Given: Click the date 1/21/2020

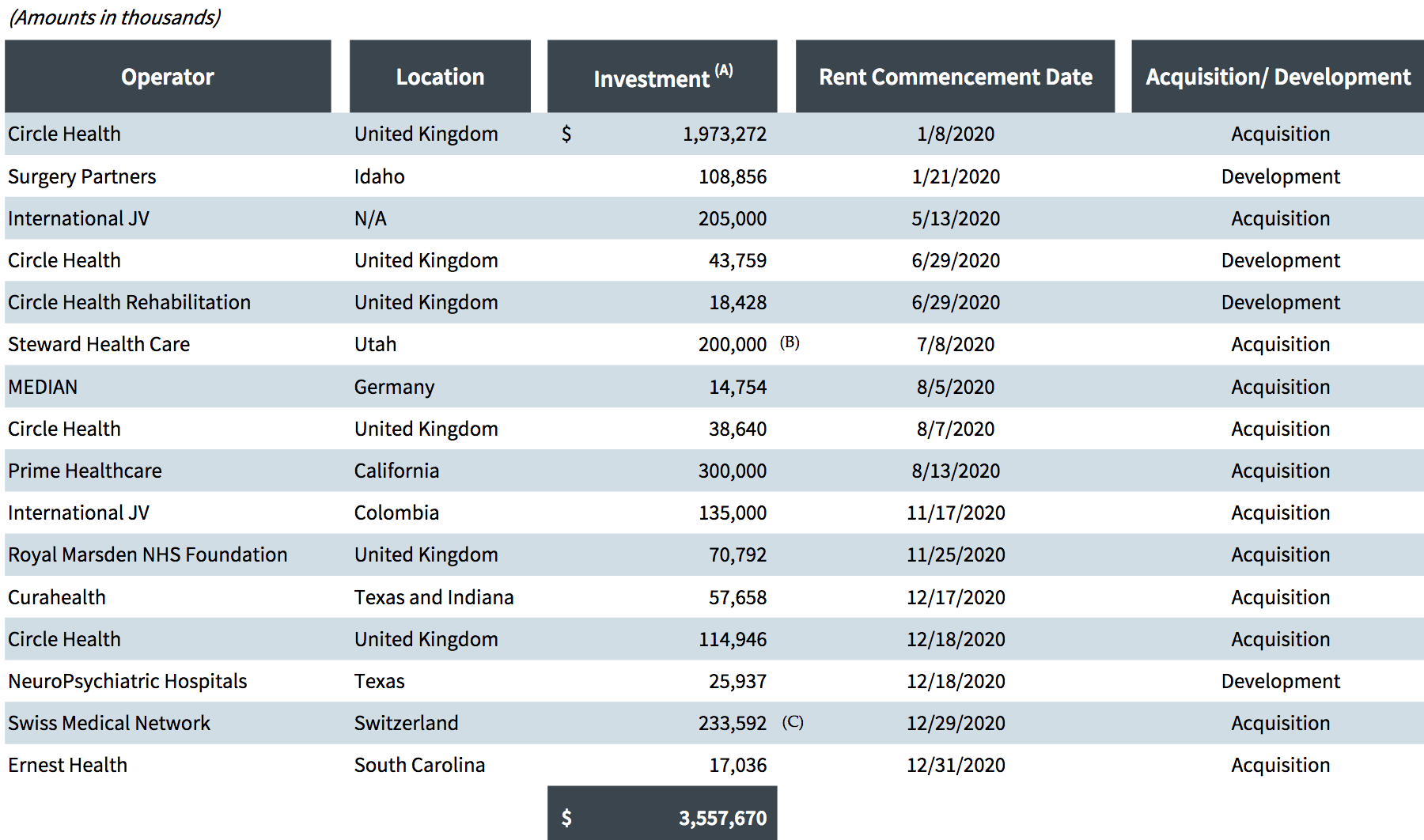Looking at the screenshot, I should pyautogui.click(x=956, y=176).
